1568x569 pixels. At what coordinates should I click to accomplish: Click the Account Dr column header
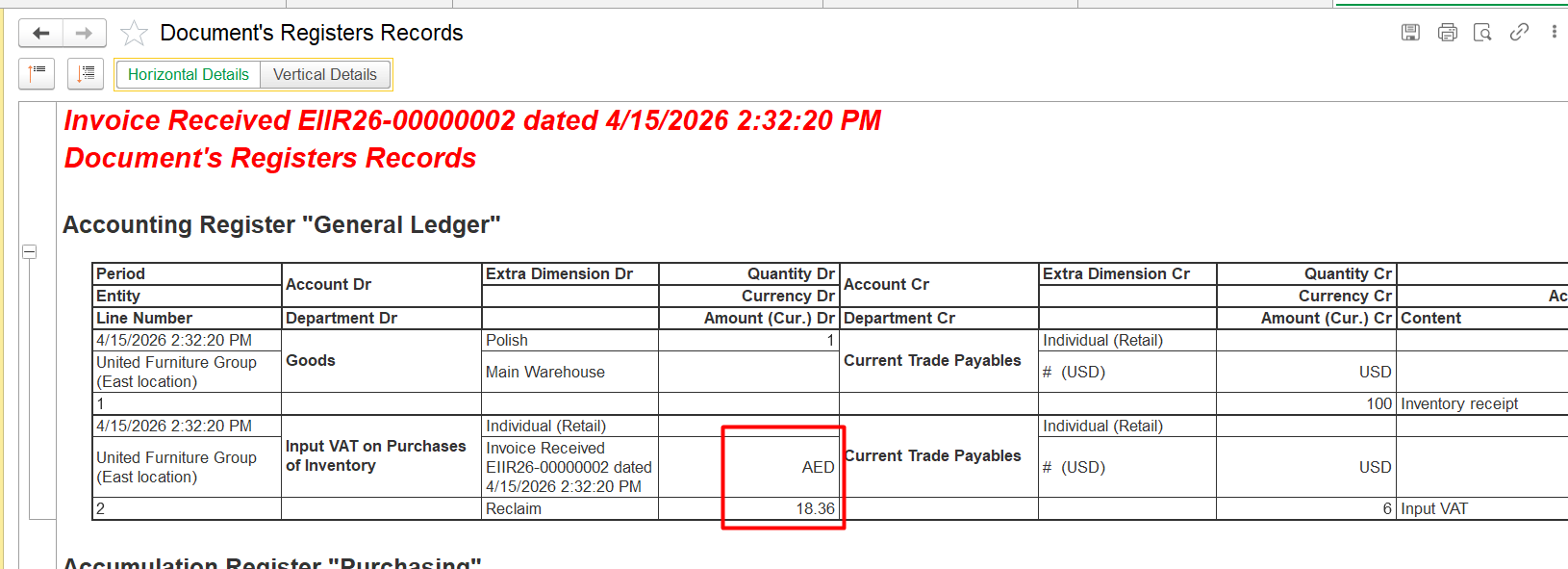coord(328,284)
